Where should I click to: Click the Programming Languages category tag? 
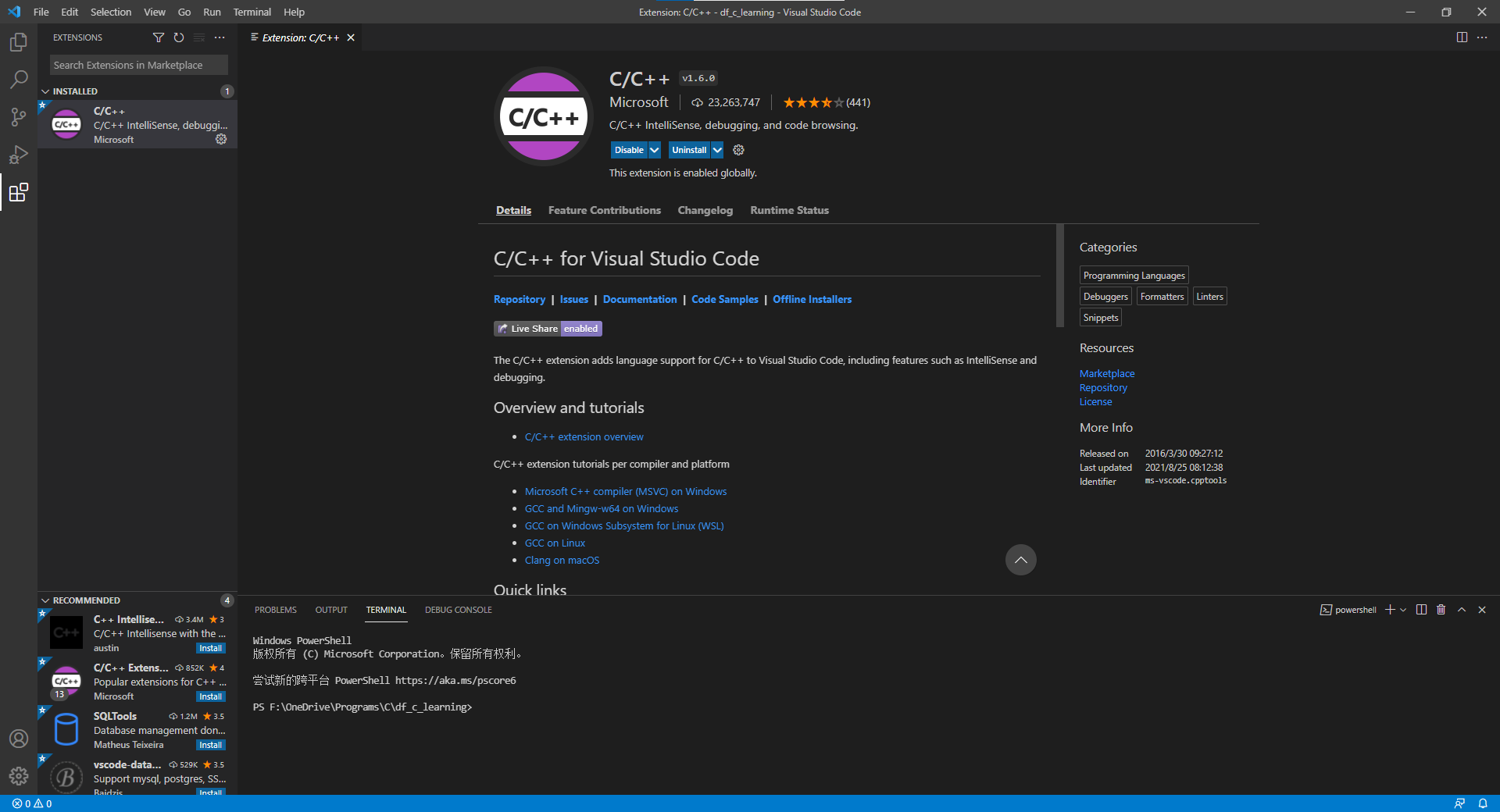pos(1134,275)
